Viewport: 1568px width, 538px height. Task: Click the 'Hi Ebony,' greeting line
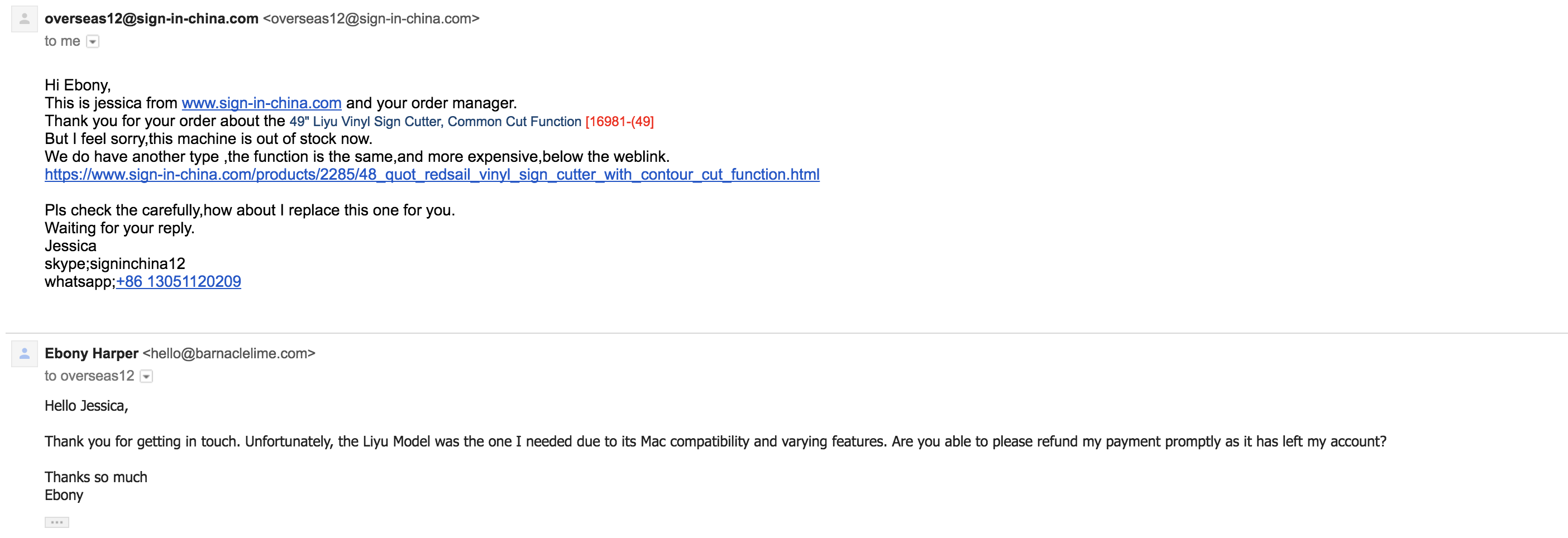pyautogui.click(x=77, y=85)
